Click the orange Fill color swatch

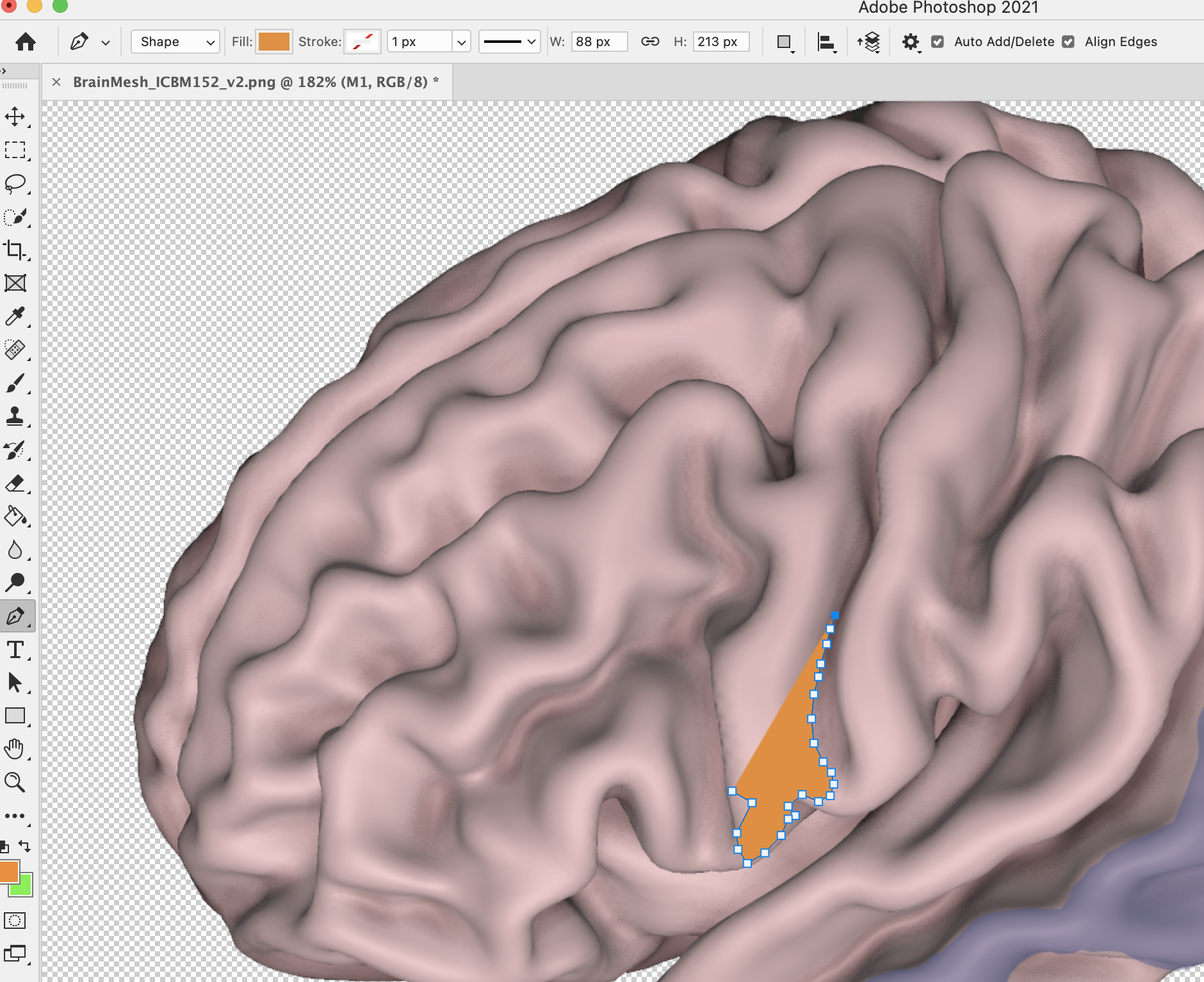(274, 42)
